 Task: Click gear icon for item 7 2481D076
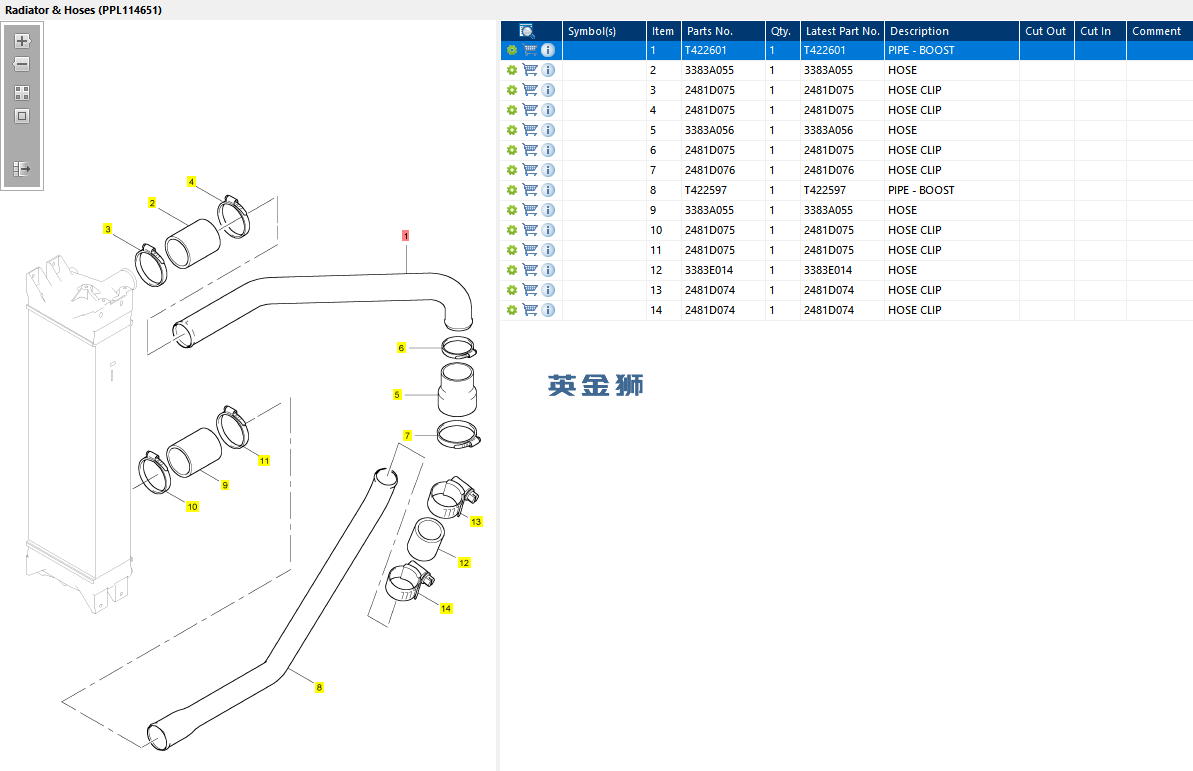click(512, 170)
